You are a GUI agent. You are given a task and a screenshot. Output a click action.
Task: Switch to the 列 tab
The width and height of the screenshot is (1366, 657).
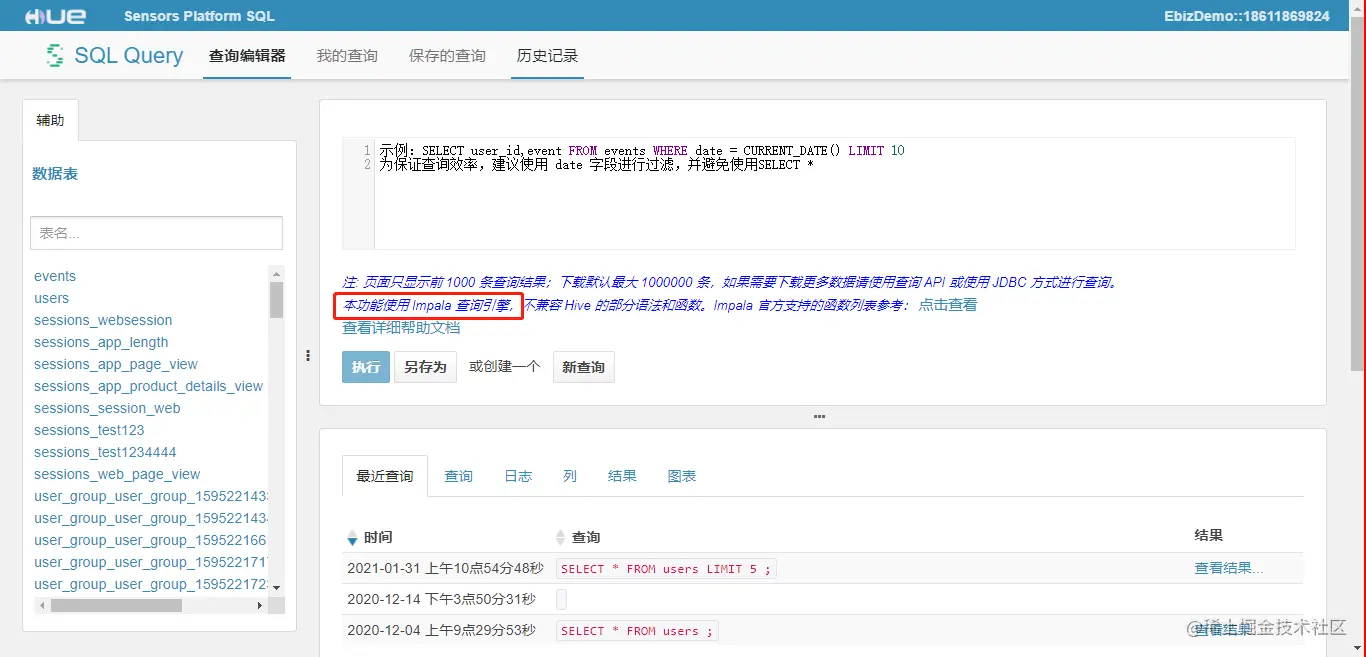(570, 476)
